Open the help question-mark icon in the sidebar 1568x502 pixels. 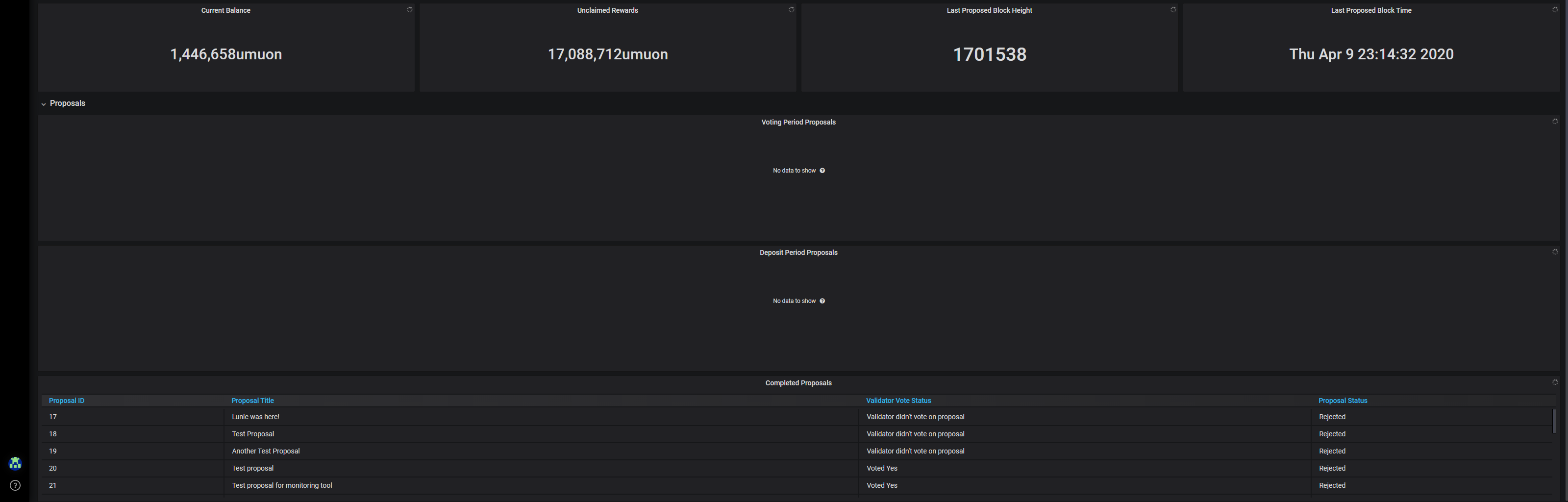click(15, 485)
